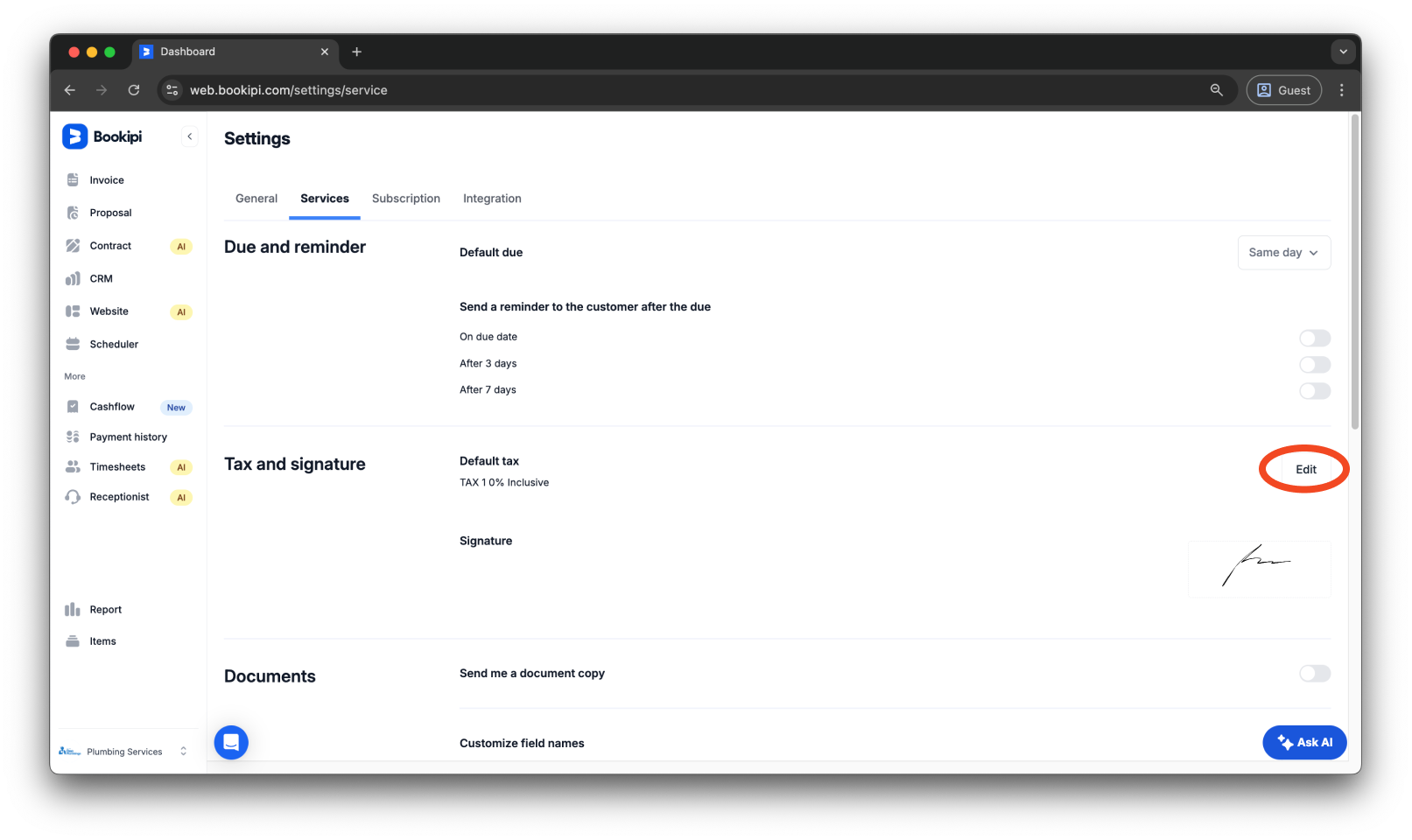Screen dimensions: 1412x840
Task: Open the chat support bubble
Action: click(230, 742)
